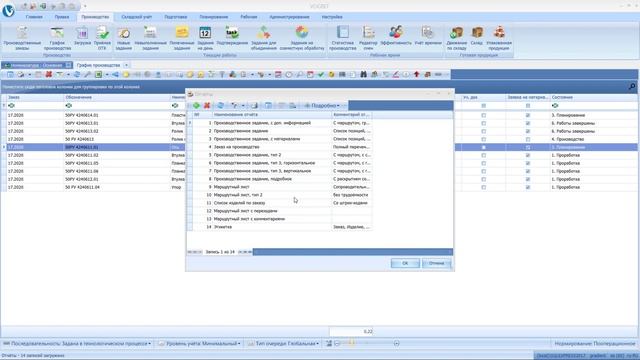Click green add icon in reports dialog
The width and height of the screenshot is (640, 360).
tap(197, 105)
